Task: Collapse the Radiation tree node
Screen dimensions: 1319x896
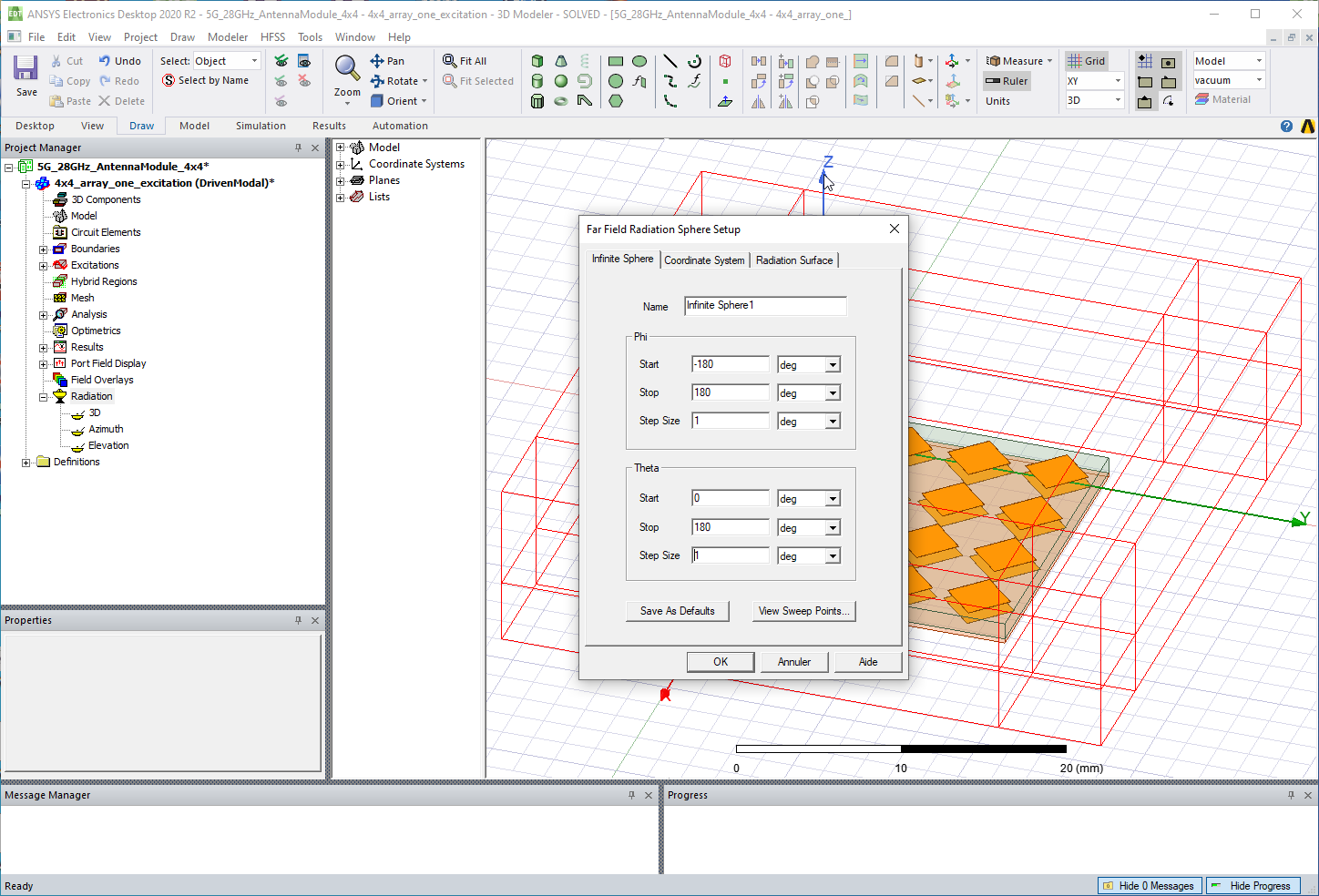Action: click(43, 396)
